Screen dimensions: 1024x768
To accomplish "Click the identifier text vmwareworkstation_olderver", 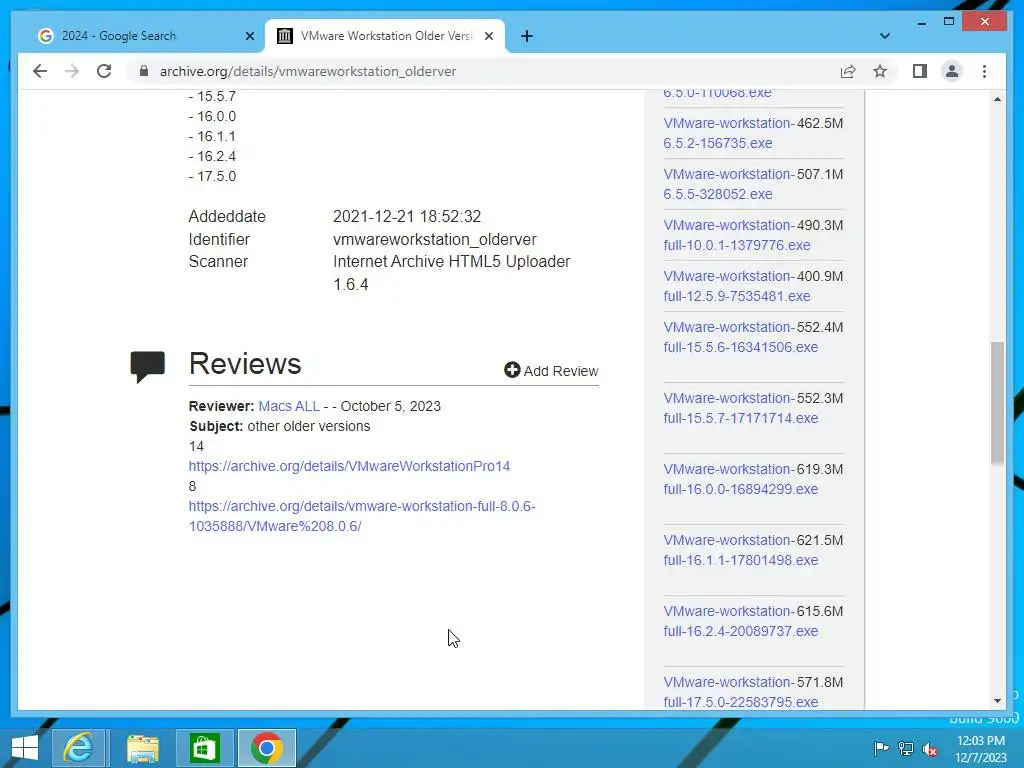I will pyautogui.click(x=435, y=240).
